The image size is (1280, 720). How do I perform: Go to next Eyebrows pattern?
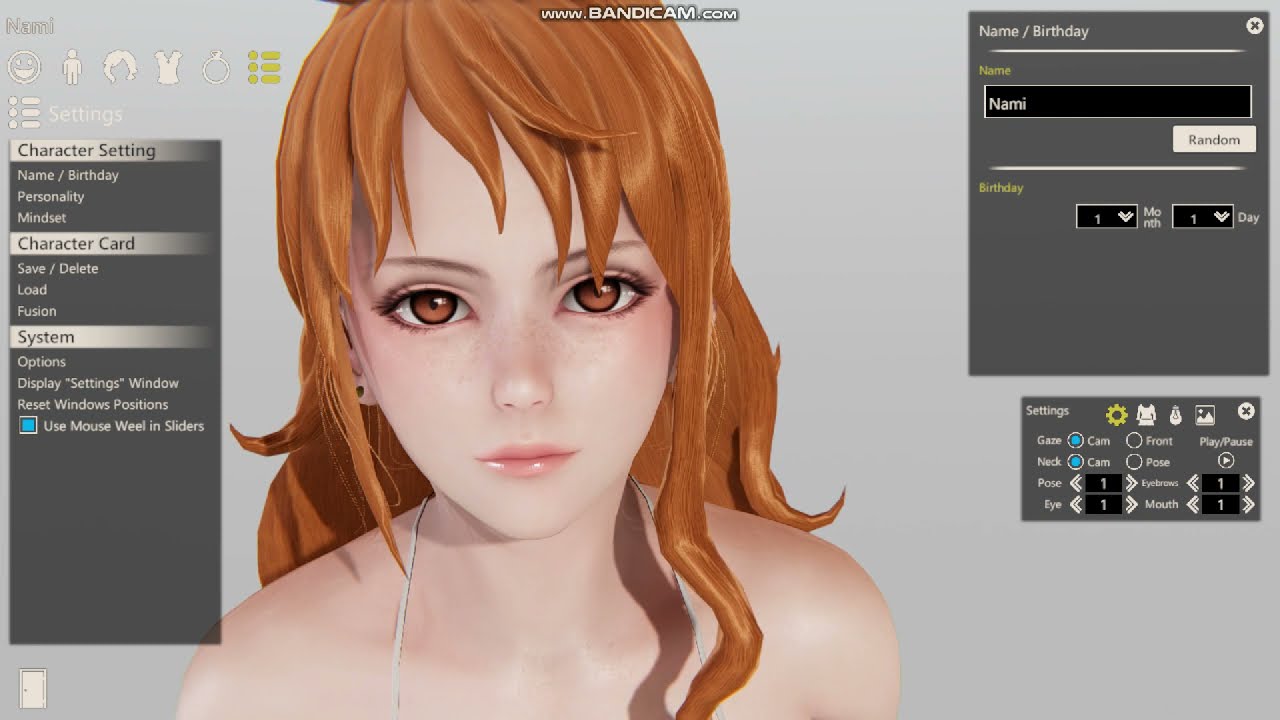click(1248, 483)
